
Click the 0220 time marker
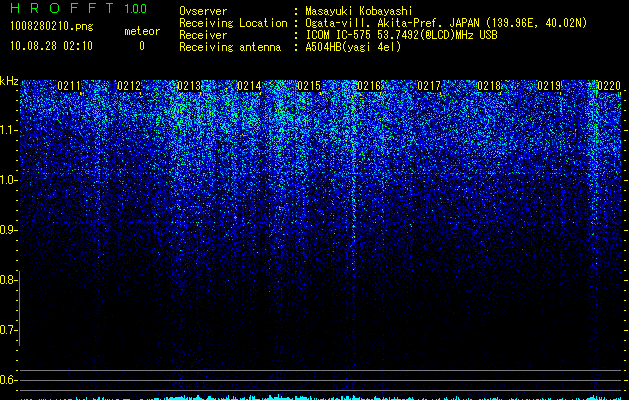(609, 86)
